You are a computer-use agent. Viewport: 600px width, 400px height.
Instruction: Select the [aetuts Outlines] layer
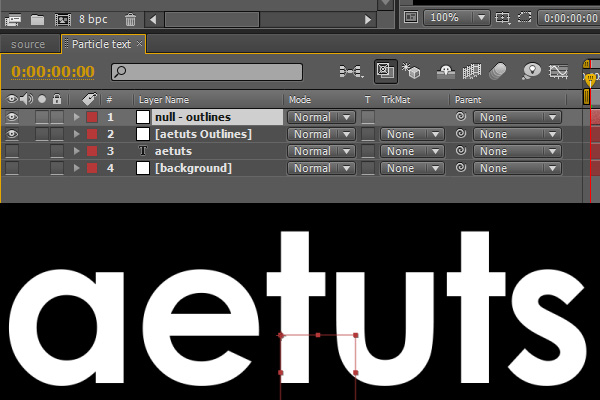click(x=203, y=134)
